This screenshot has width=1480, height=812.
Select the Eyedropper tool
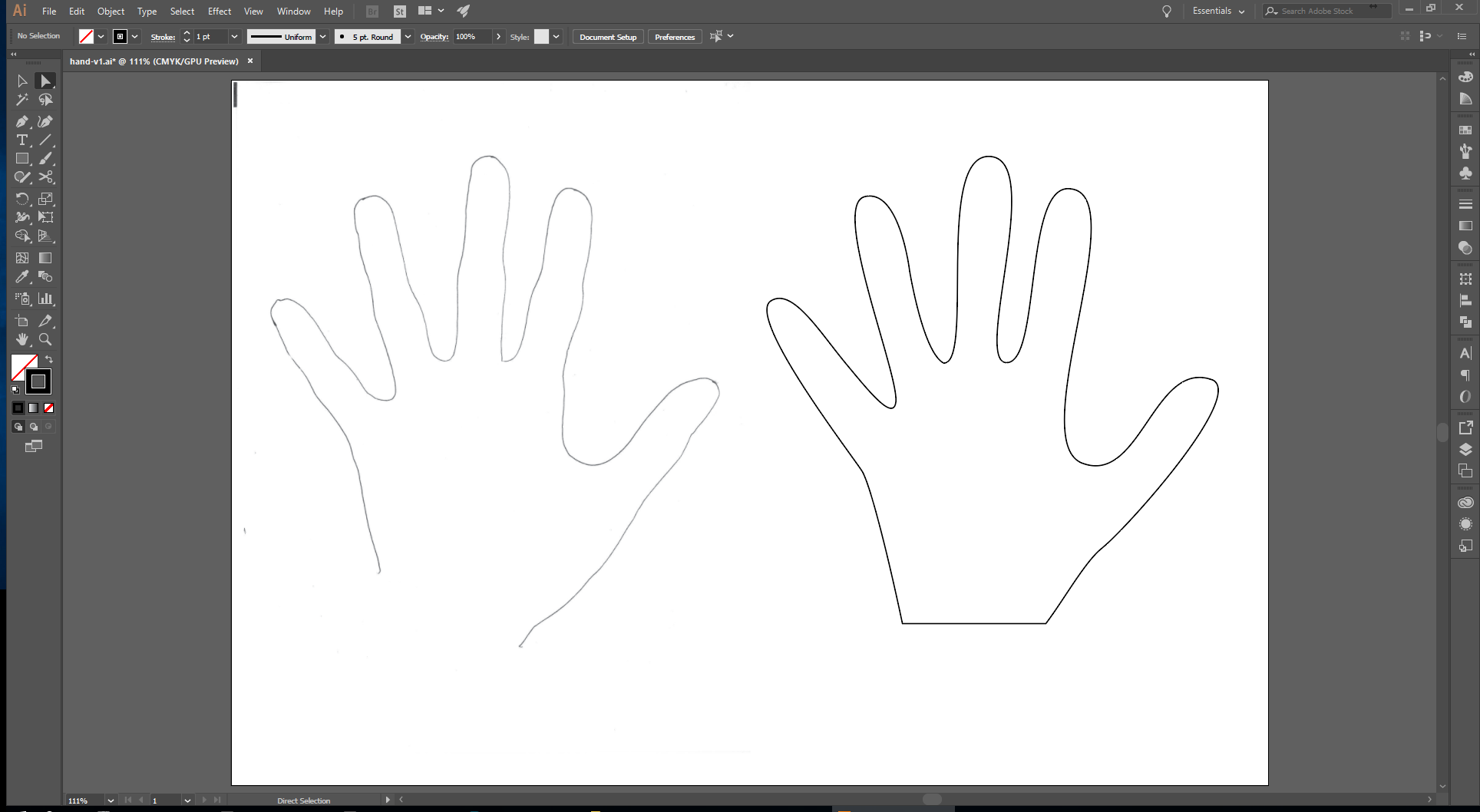22,276
